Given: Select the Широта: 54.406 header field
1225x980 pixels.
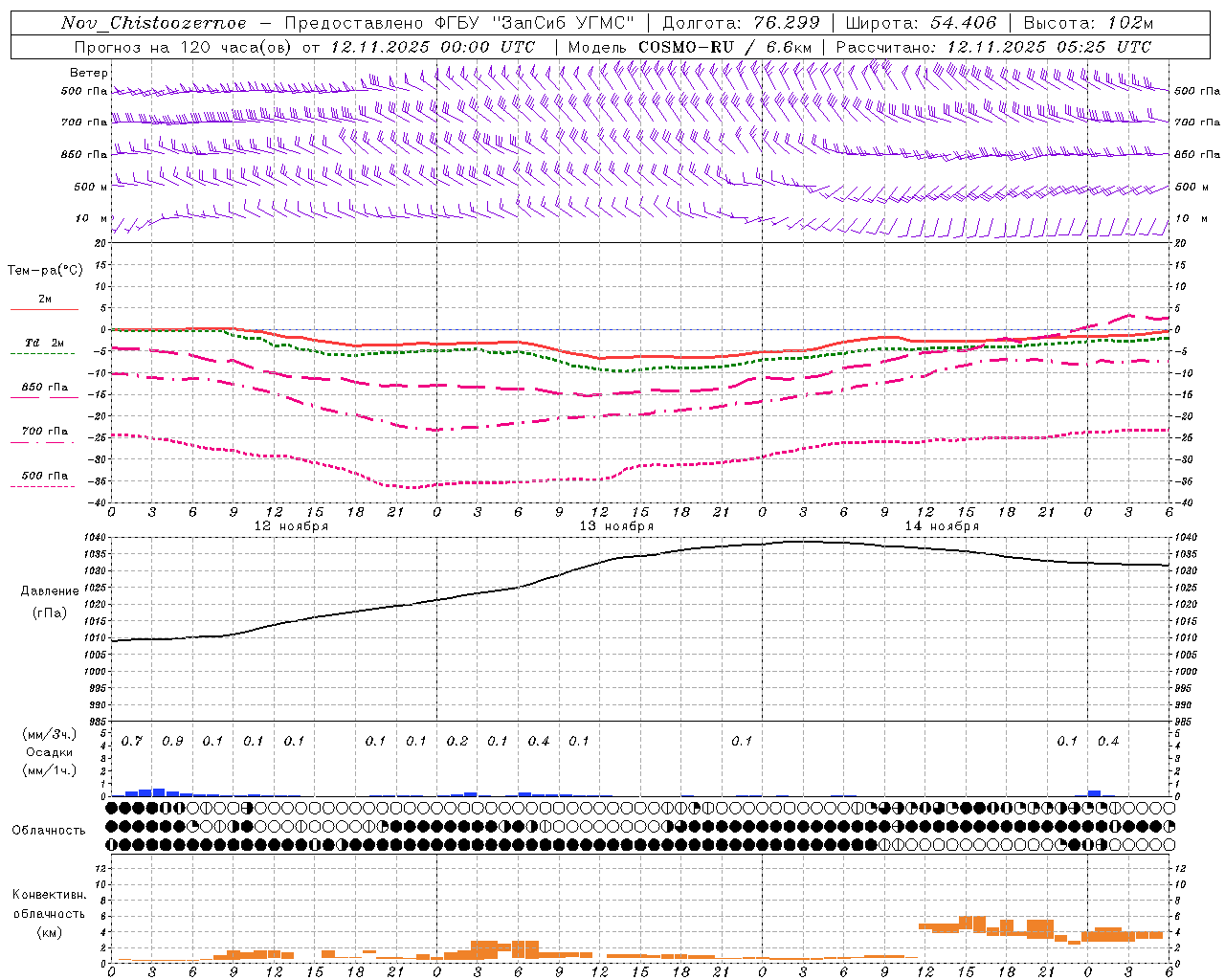Looking at the screenshot, I should [x=921, y=23].
